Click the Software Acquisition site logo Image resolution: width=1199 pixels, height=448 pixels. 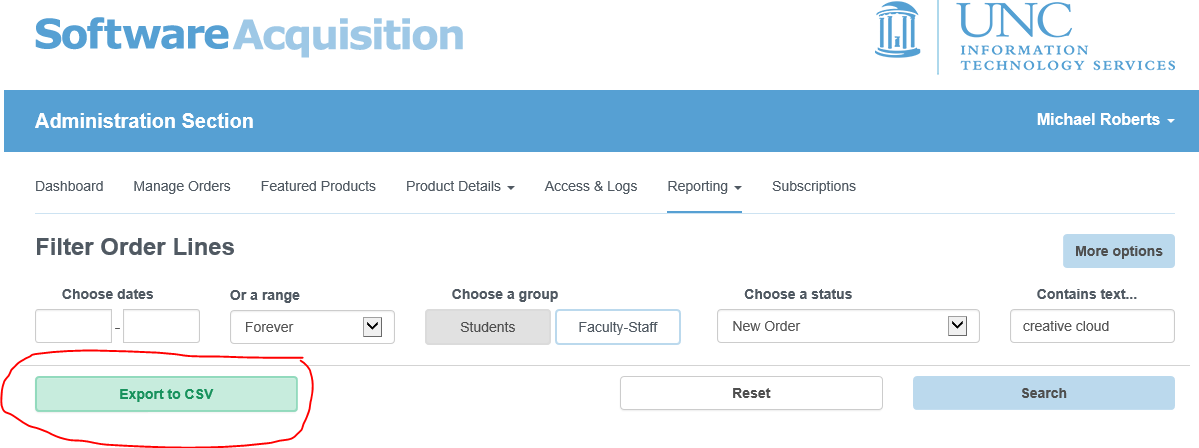249,35
